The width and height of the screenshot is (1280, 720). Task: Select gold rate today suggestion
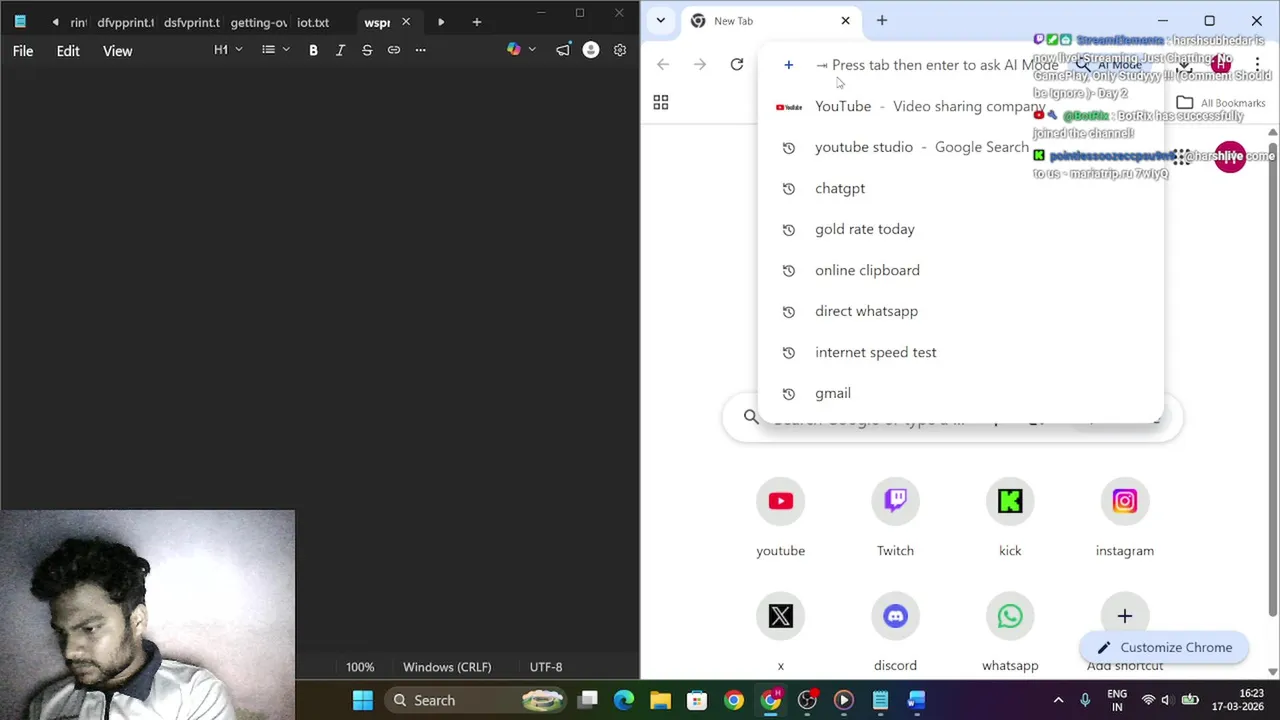click(x=960, y=229)
